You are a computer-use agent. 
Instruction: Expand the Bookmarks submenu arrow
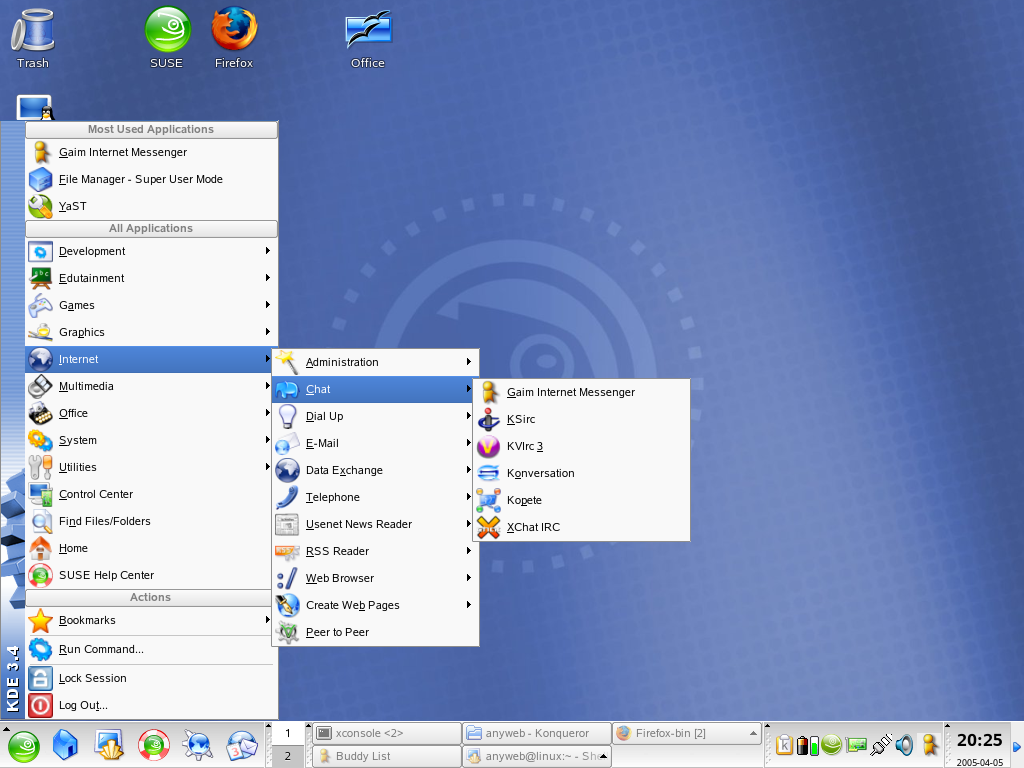click(x=268, y=620)
